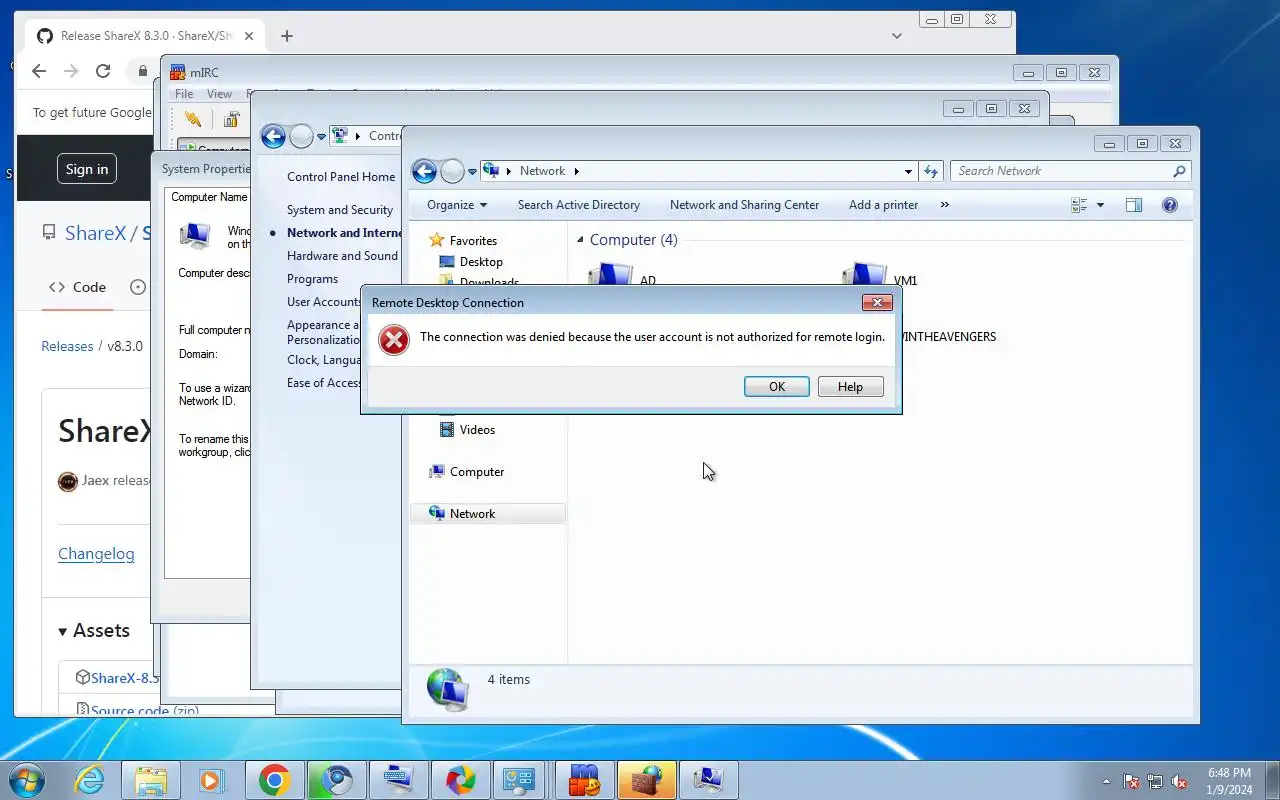Select the Code tab on GitHub
Screen dimensions: 1280x800
click(78, 287)
